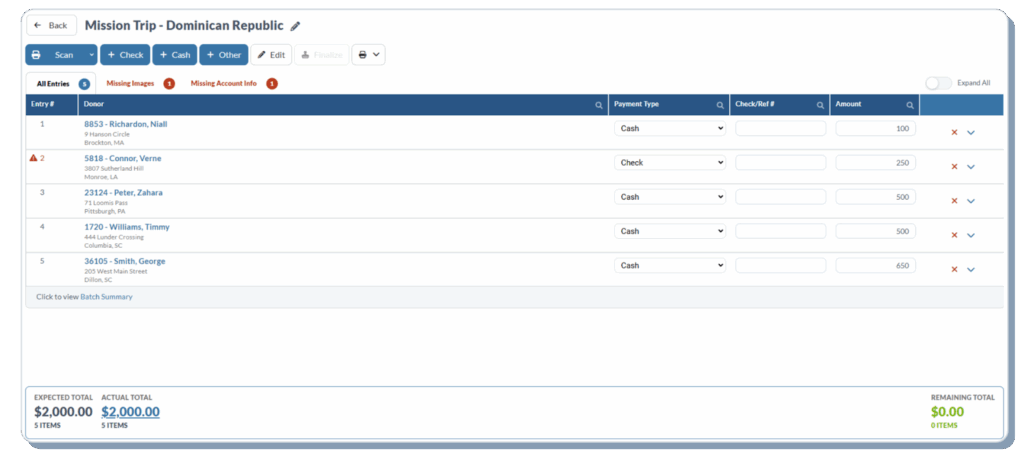Open donor 1720 - Williams, Timmy
Viewport: 1024px width, 460px height.
[x=127, y=227]
